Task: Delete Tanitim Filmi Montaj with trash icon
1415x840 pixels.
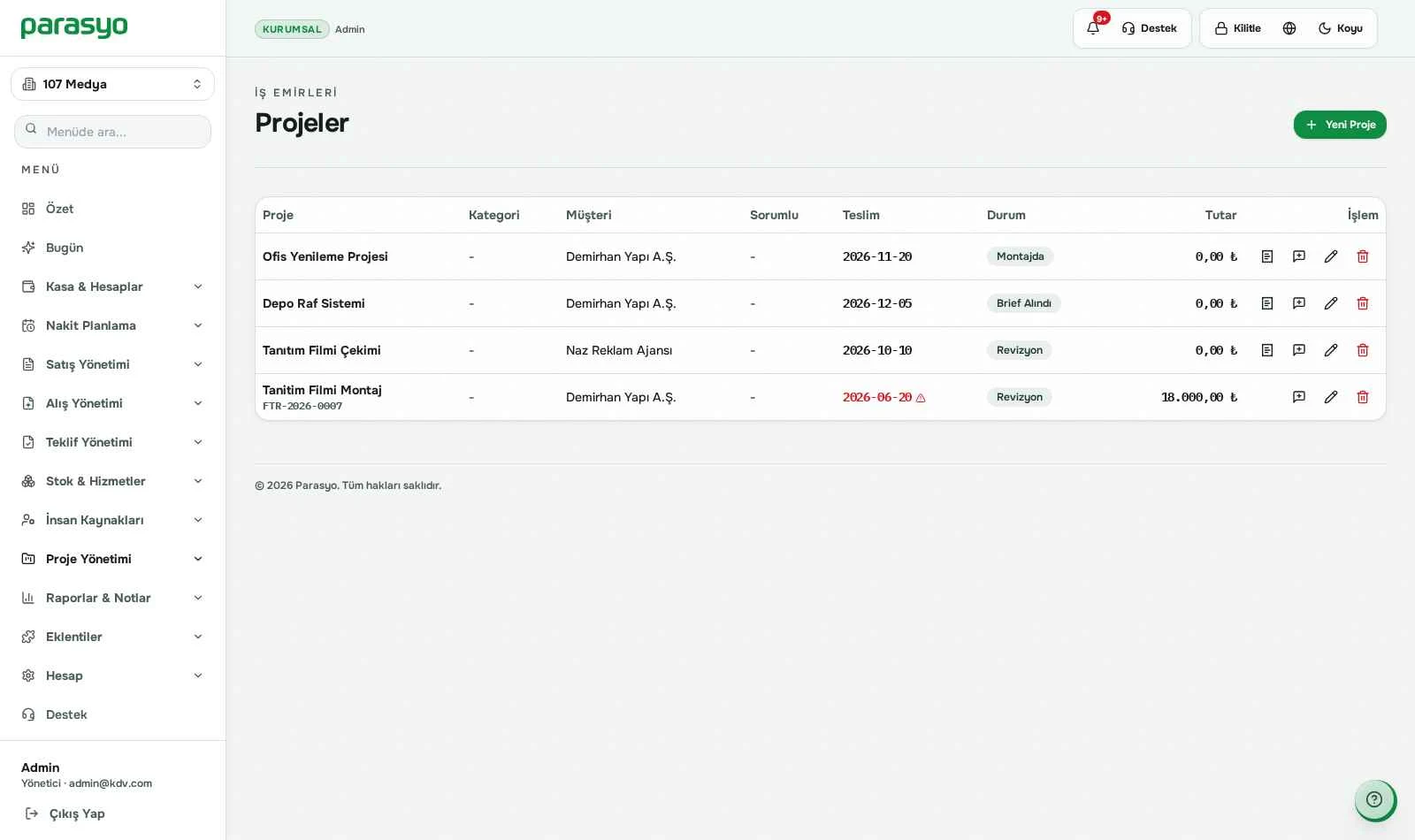Action: (x=1363, y=397)
